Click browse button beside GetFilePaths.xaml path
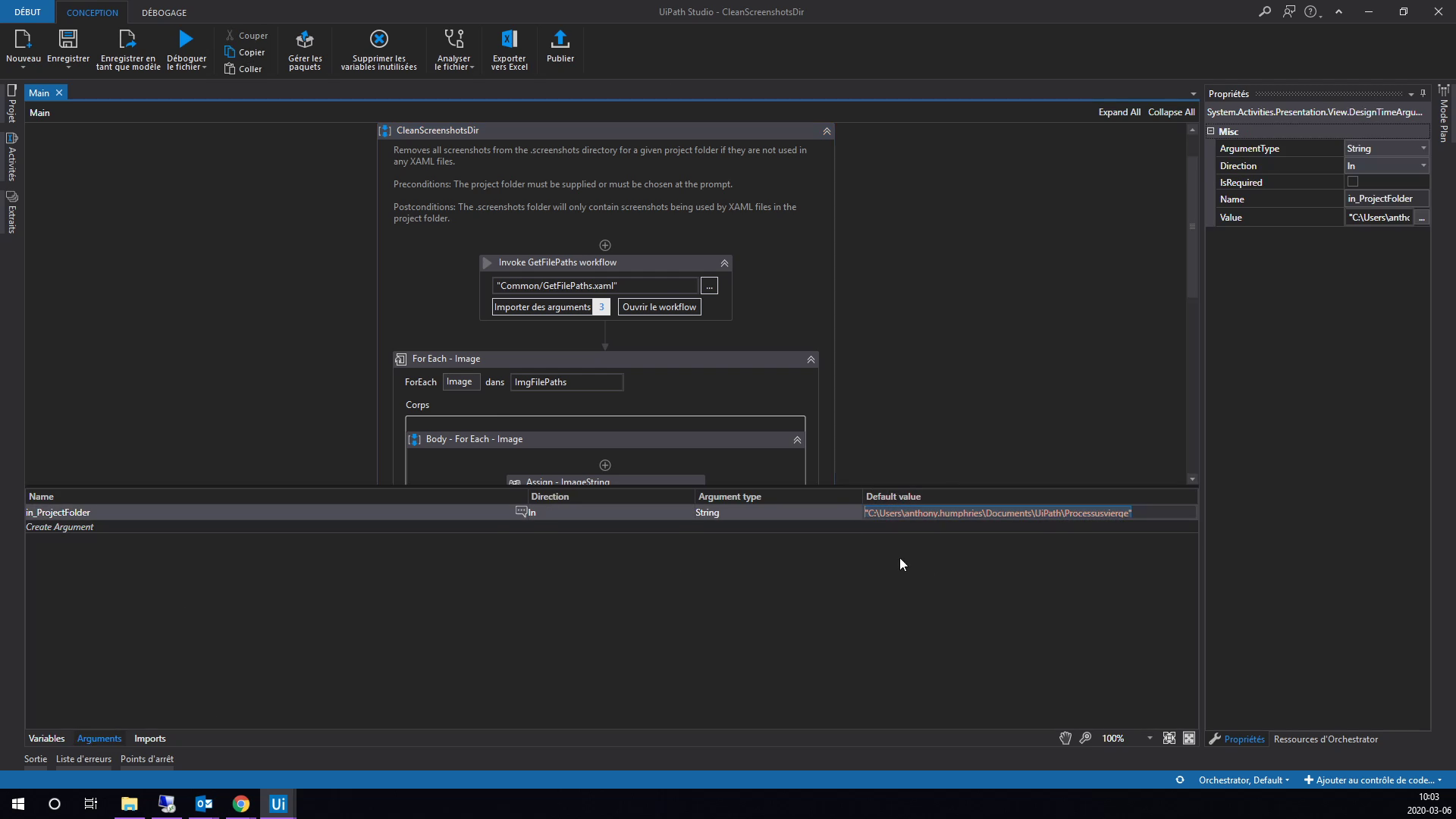Screen dimensions: 1456x819 [709, 286]
